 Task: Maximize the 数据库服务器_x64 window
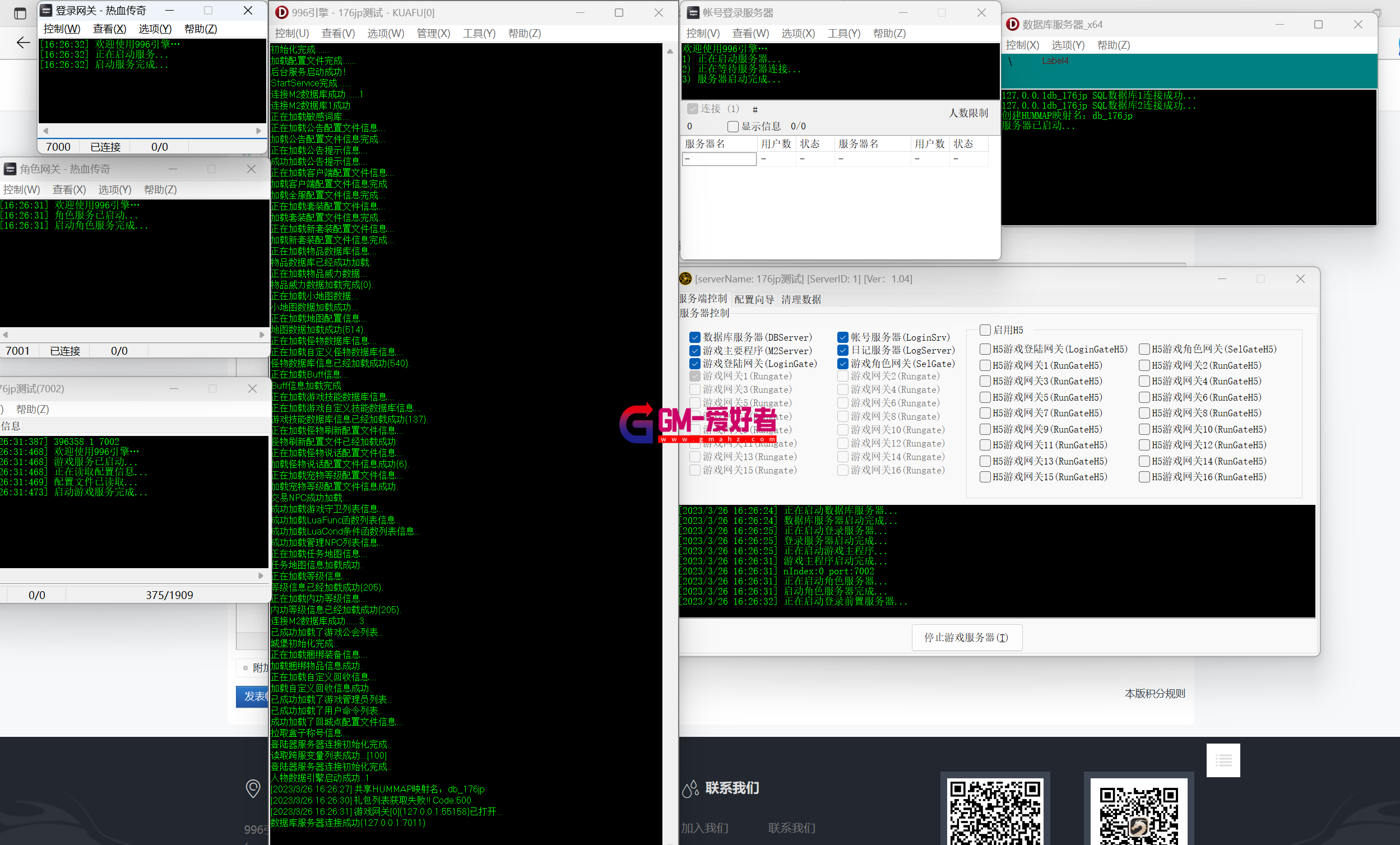(1318, 25)
